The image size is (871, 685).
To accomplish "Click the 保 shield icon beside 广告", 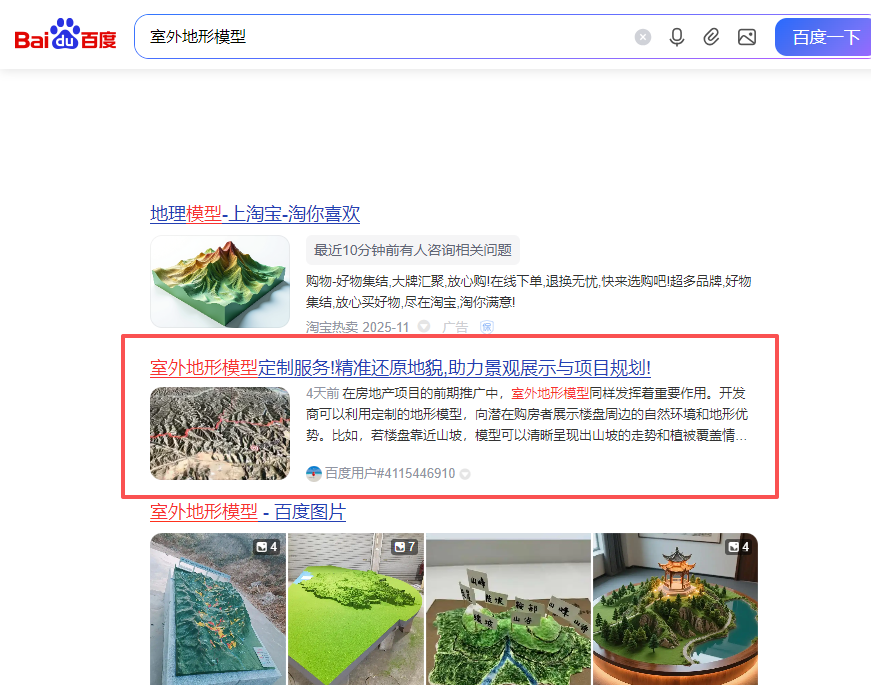I will (x=487, y=327).
